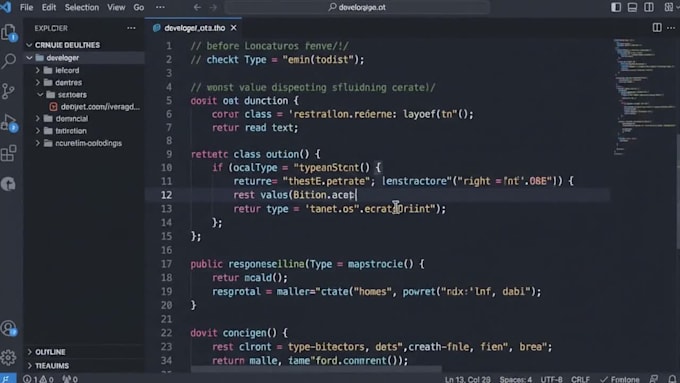The width and height of the screenshot is (680, 383).
Task: Open the Run and Debug view
Action: [x=9, y=122]
